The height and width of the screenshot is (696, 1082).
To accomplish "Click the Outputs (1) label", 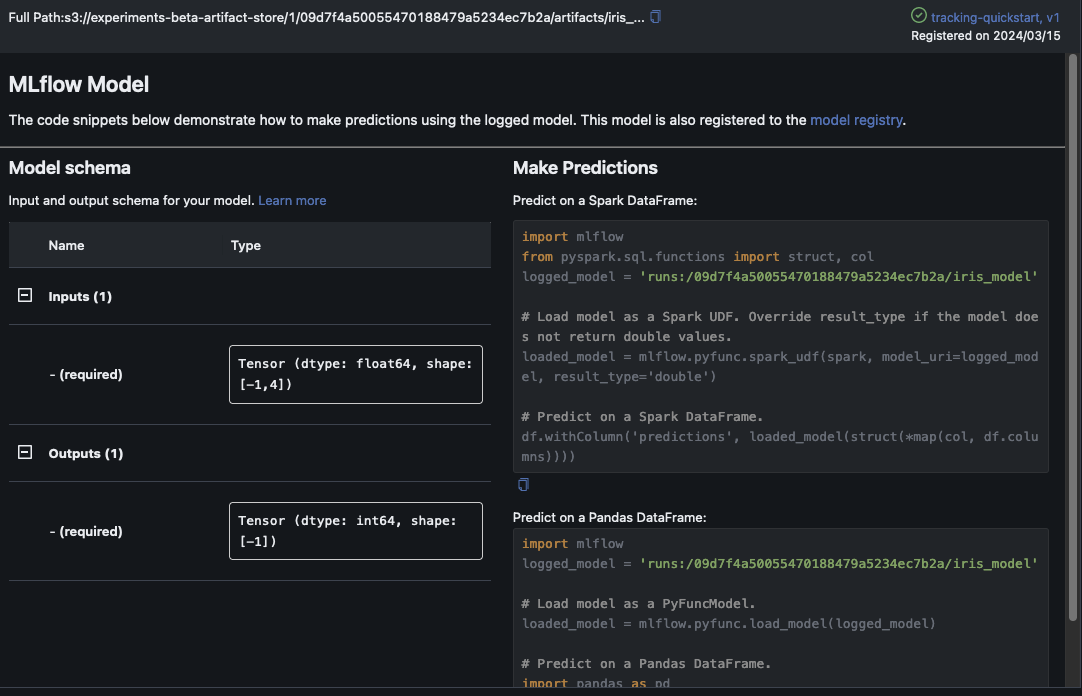I will (x=86, y=454).
